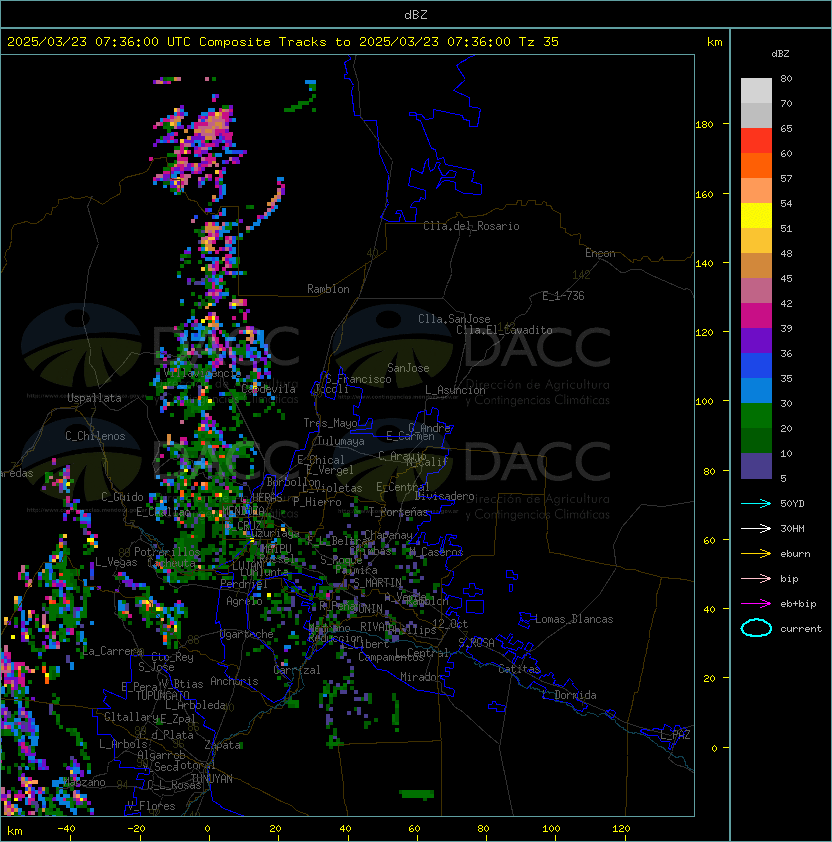Click the Catitas map label

[x=519, y=669]
